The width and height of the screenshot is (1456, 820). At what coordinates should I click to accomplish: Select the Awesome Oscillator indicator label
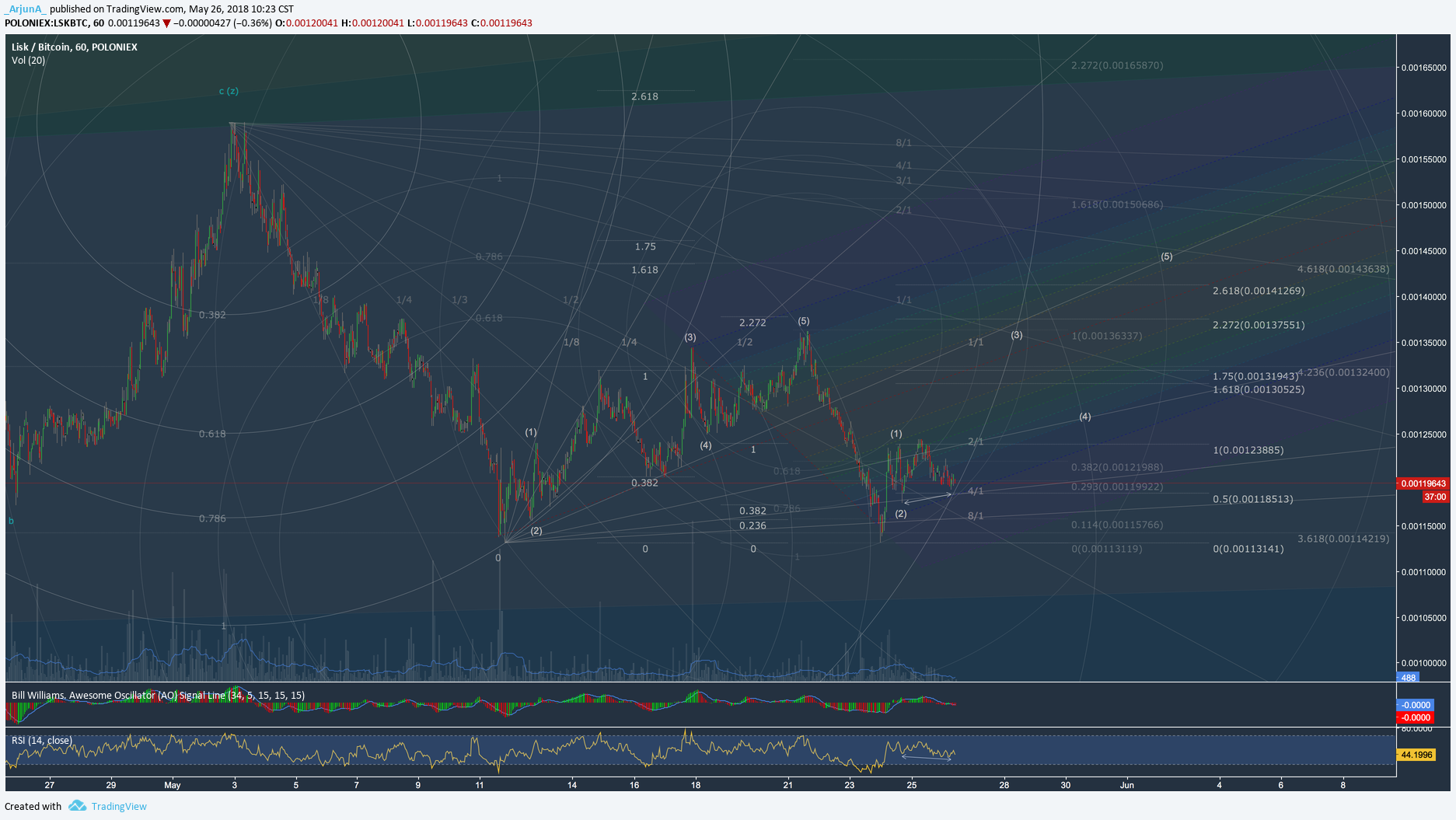pyautogui.click(x=158, y=696)
